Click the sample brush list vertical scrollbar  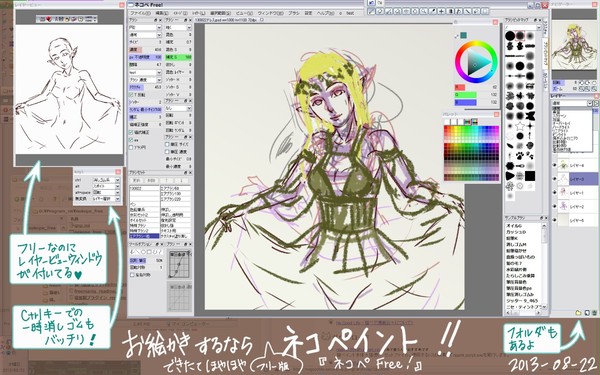[x=545, y=266]
